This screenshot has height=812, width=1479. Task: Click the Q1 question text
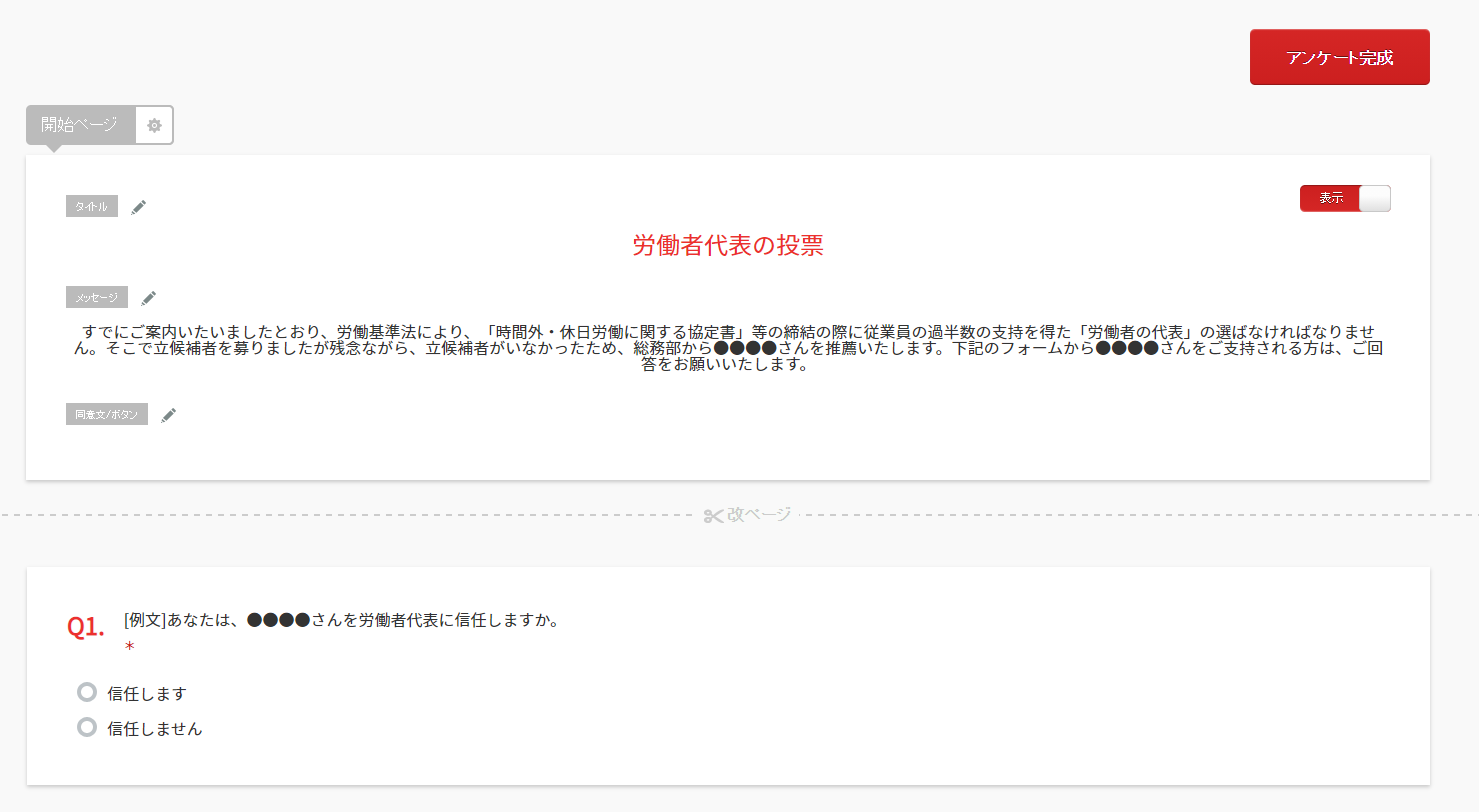tap(341, 620)
